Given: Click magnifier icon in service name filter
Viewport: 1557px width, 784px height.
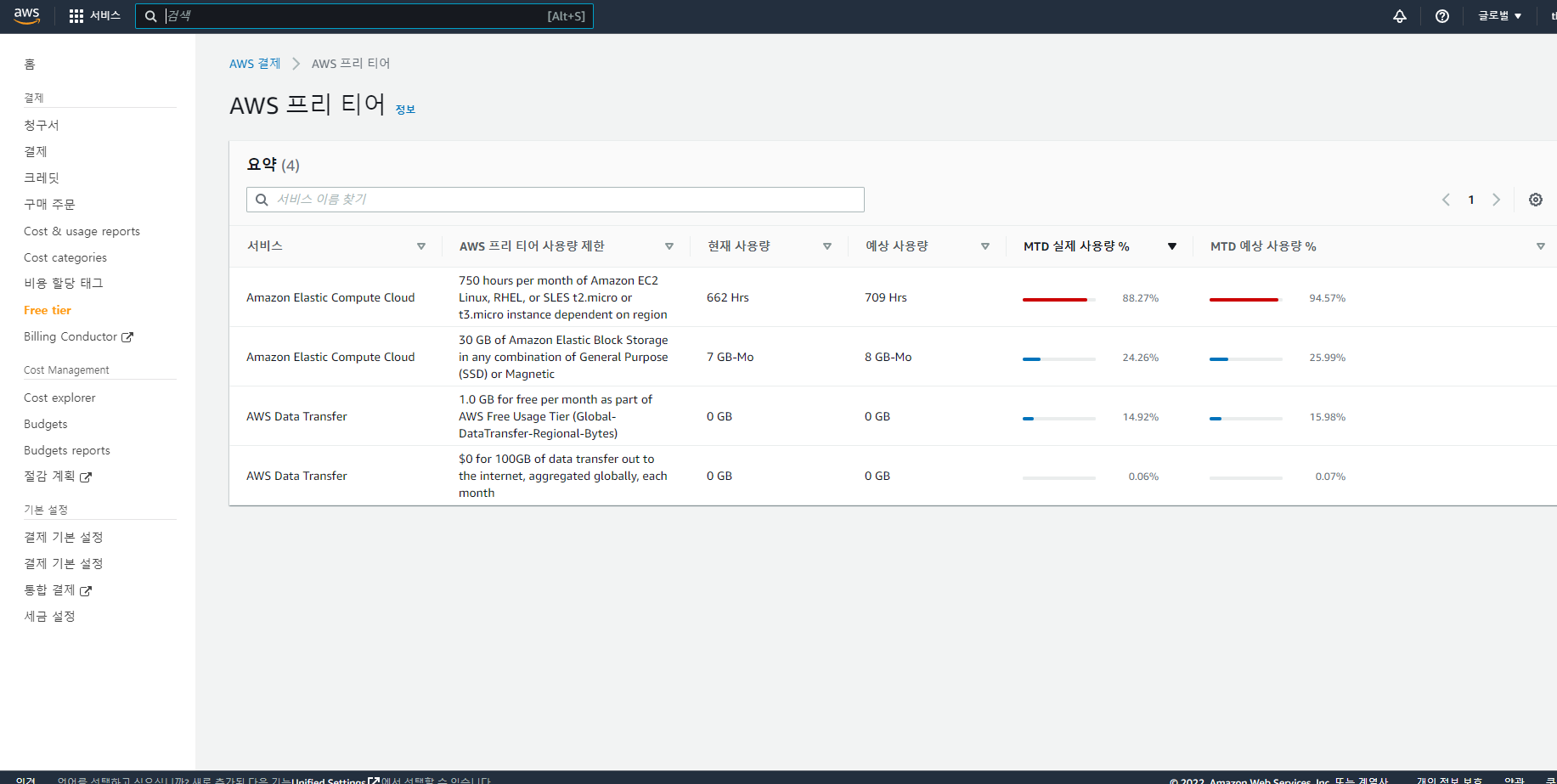Looking at the screenshot, I should (262, 200).
